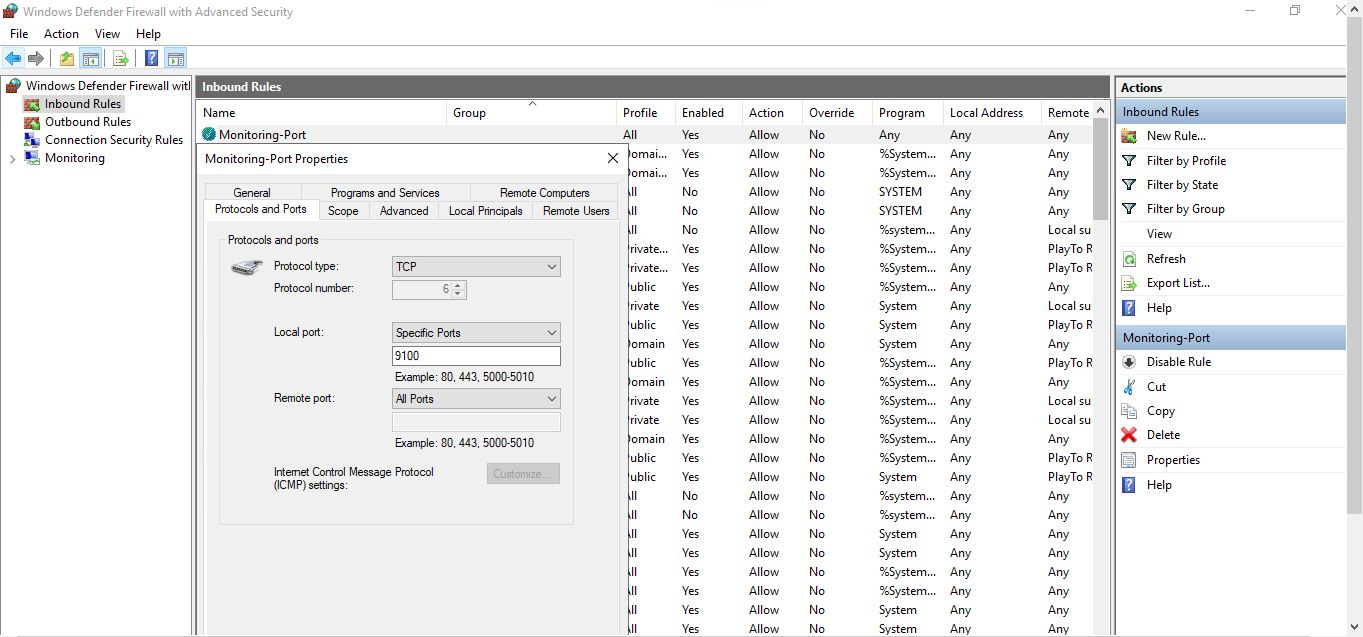This screenshot has height=637, width=1363.
Task: Select Monitoring node in the tree
Action: point(74,158)
